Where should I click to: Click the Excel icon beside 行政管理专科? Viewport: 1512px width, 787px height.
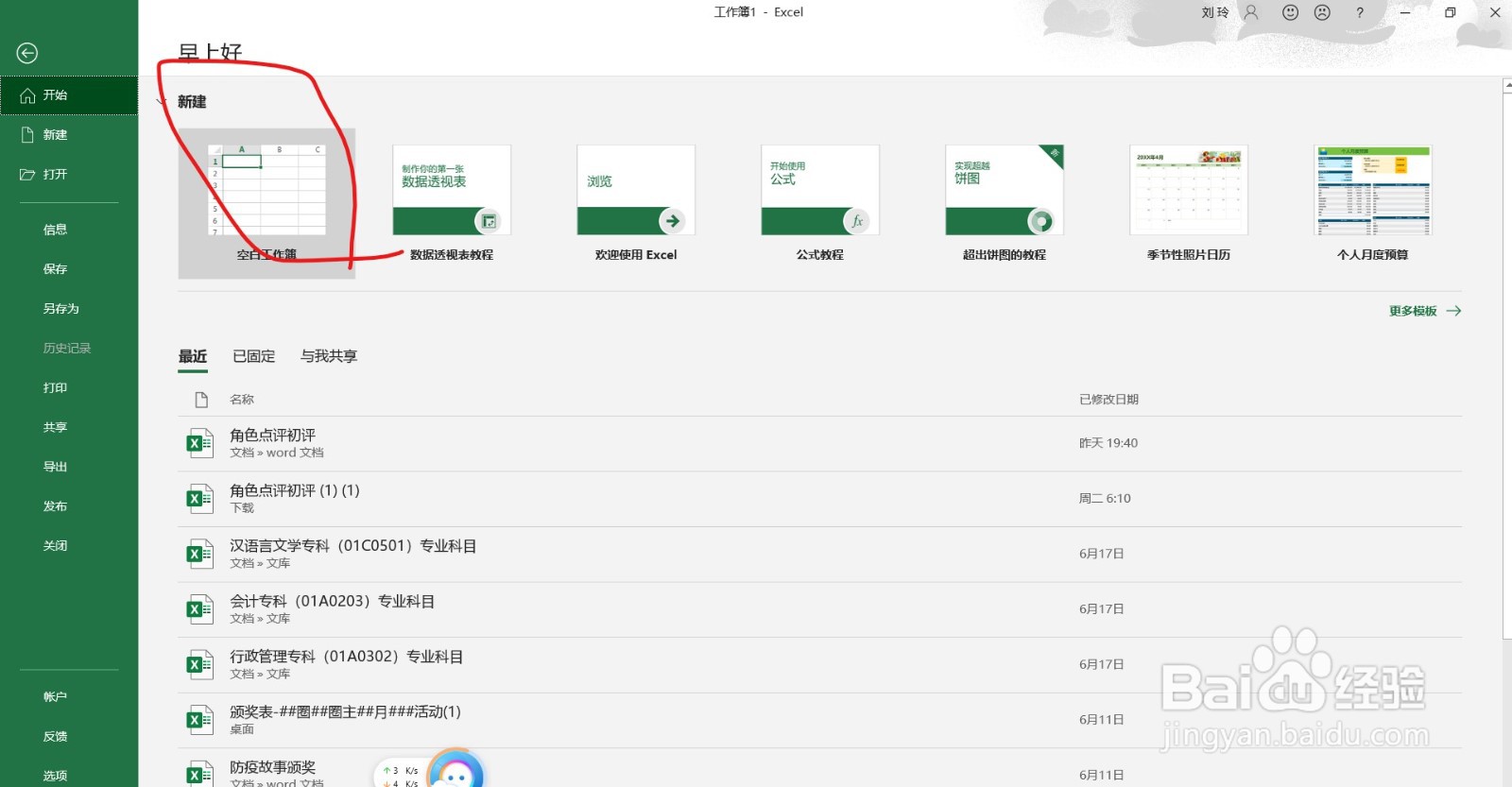tap(199, 664)
